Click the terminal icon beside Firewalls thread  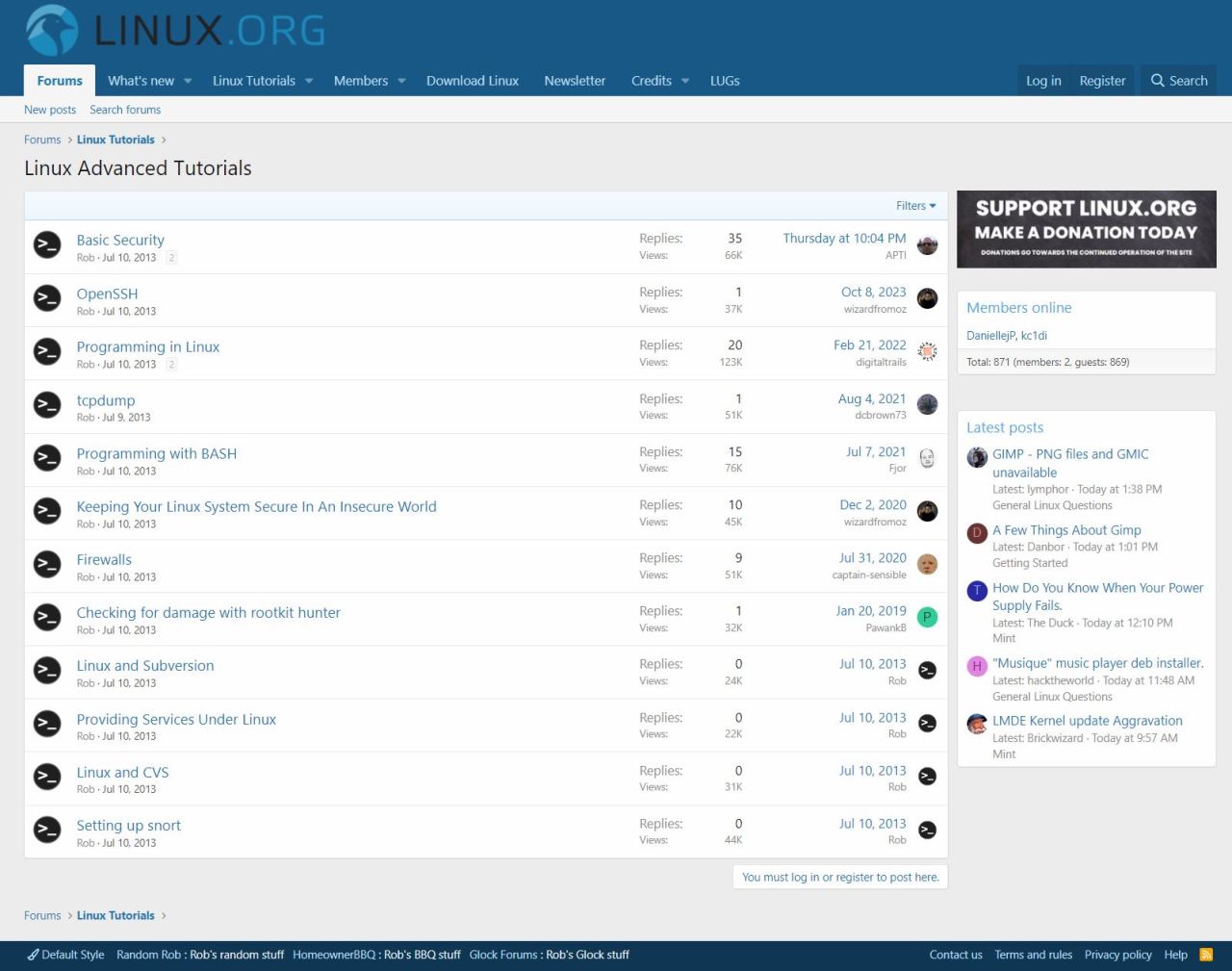coord(47,564)
